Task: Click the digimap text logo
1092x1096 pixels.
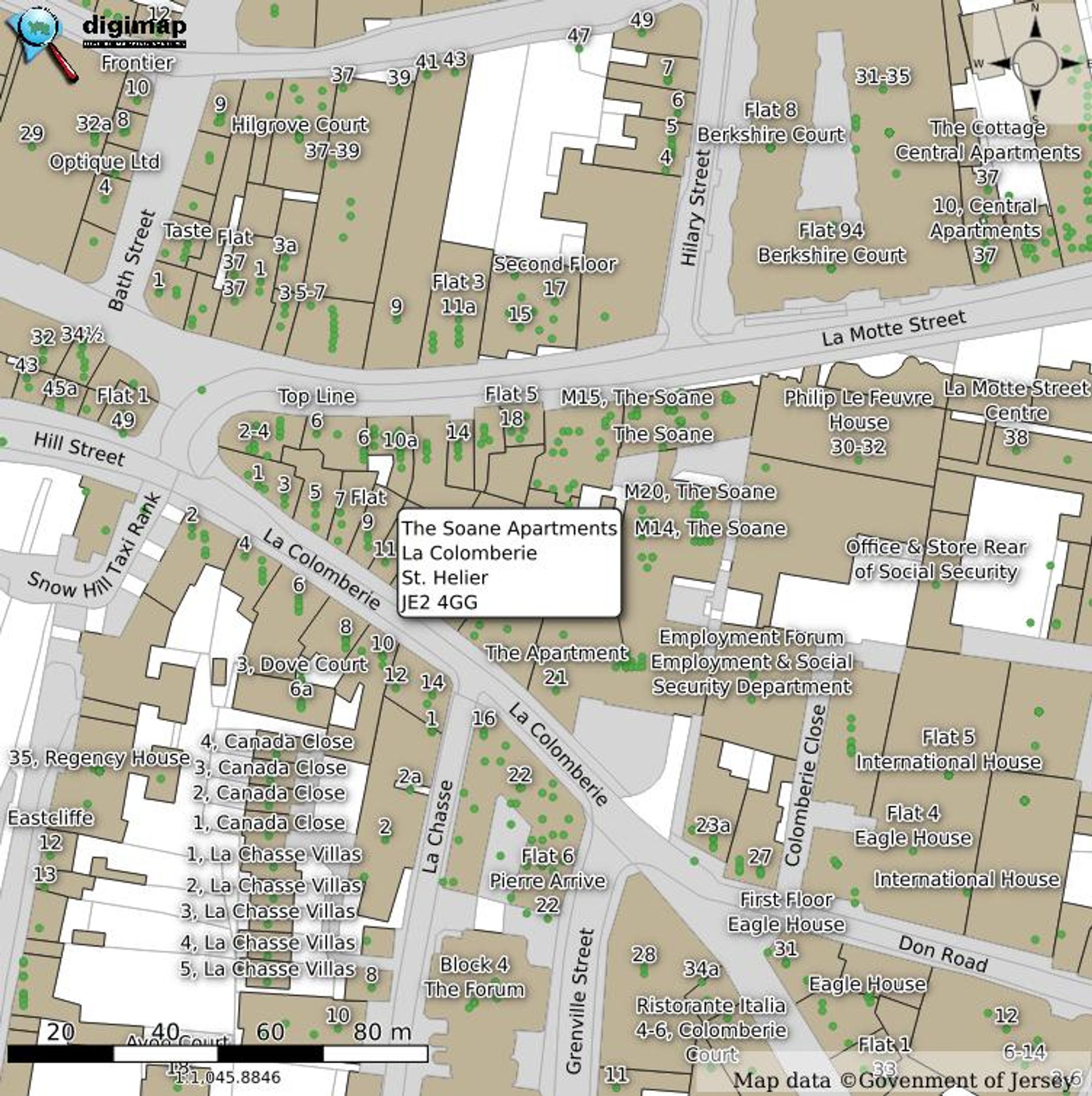Action: tap(134, 31)
